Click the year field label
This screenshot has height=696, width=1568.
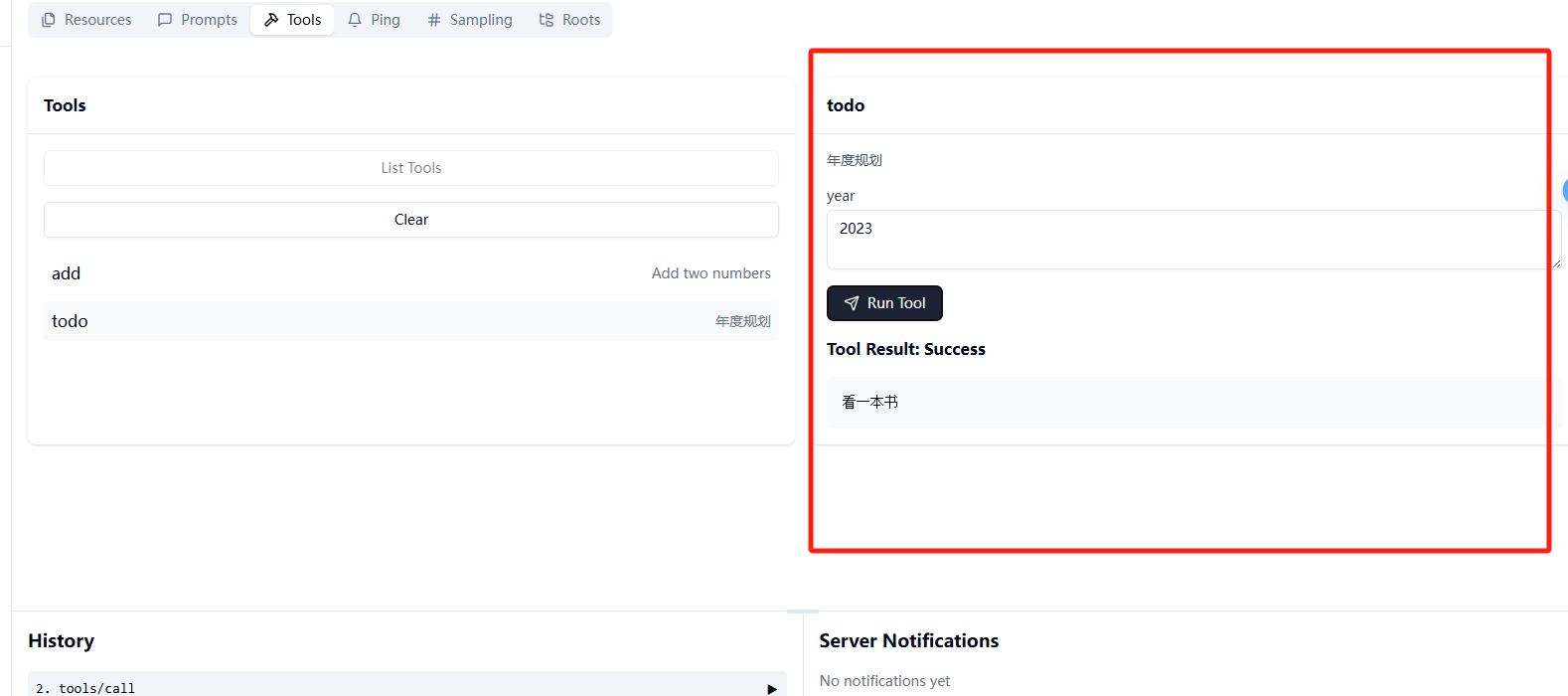click(841, 196)
